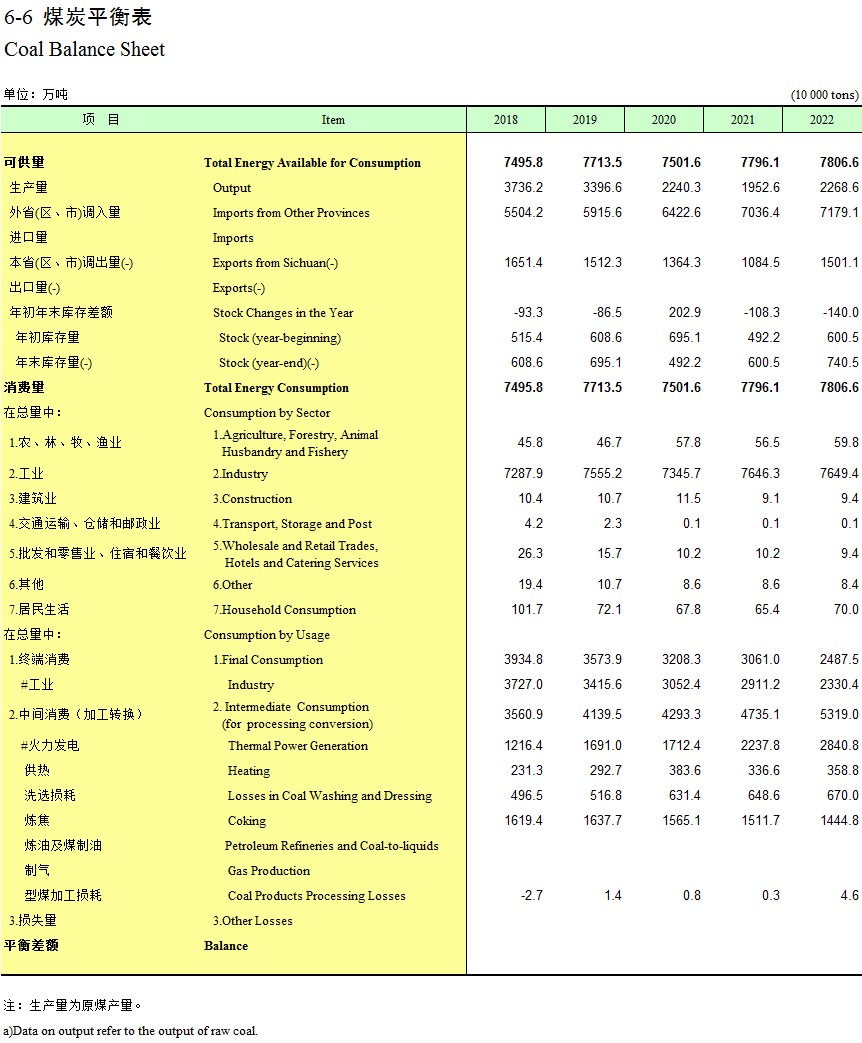Click 'Heating' row label
862x1043 pixels.
(x=249, y=772)
